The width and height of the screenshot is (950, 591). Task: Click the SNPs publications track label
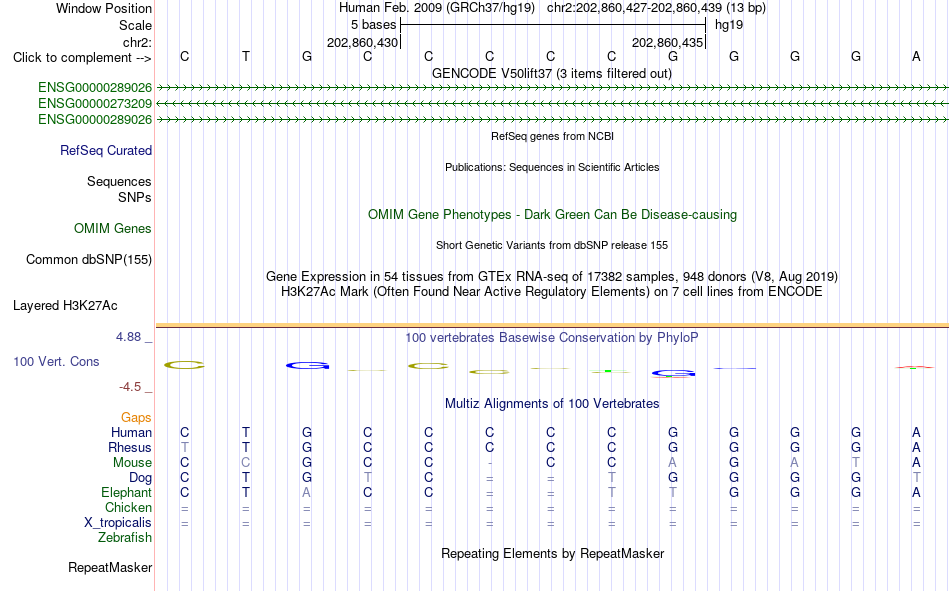coord(135,198)
